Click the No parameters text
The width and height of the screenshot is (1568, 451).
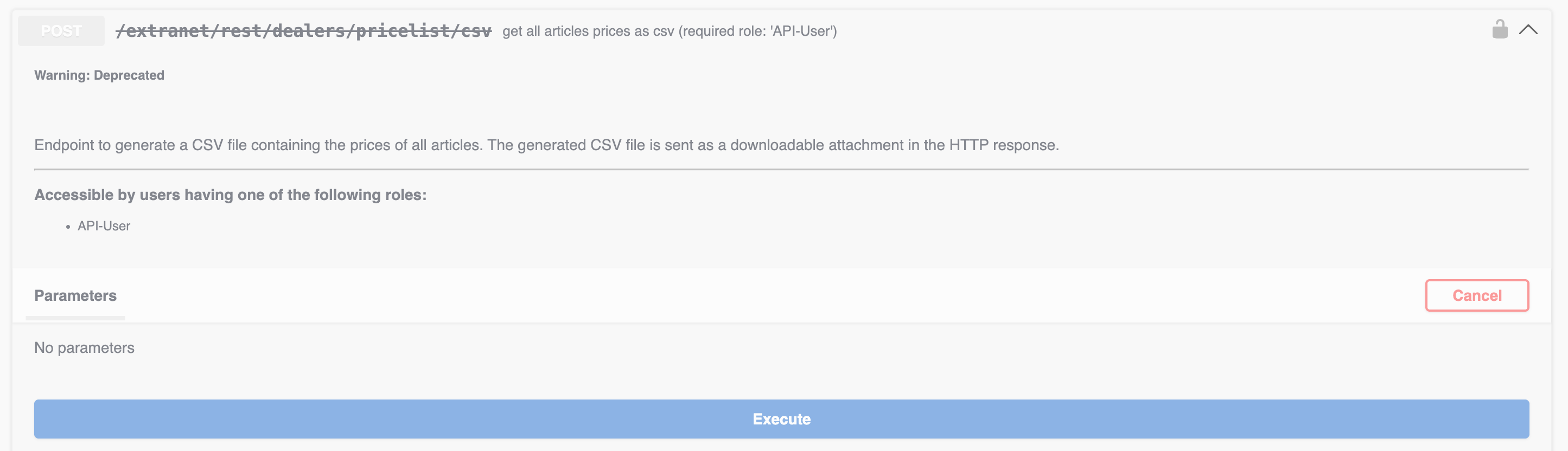pos(84,347)
